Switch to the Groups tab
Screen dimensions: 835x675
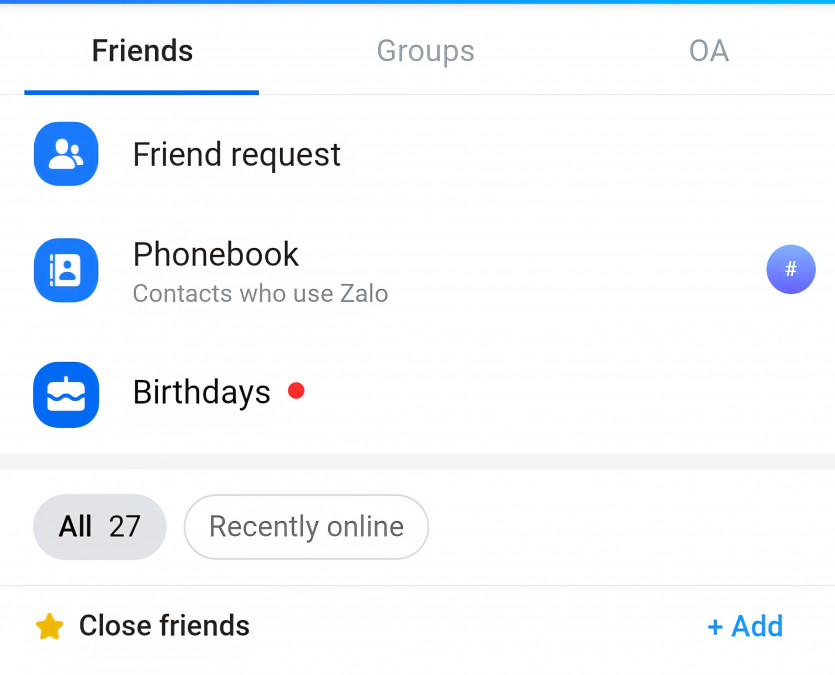tap(425, 51)
